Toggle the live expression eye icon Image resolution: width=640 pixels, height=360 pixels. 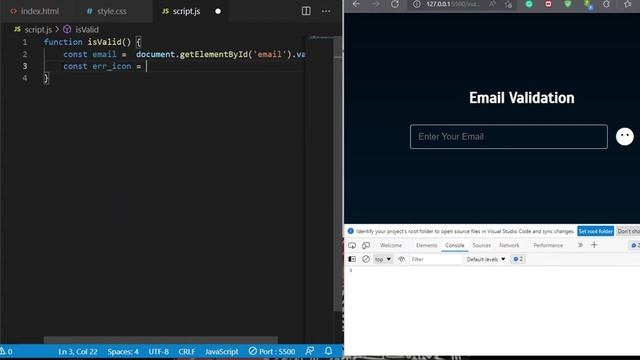(402, 259)
